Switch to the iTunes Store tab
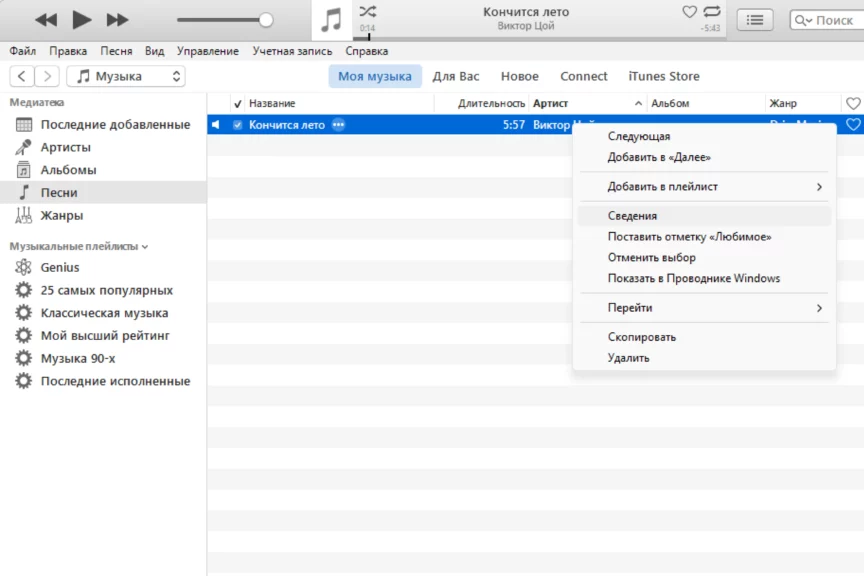The image size is (864, 576). coord(663,76)
